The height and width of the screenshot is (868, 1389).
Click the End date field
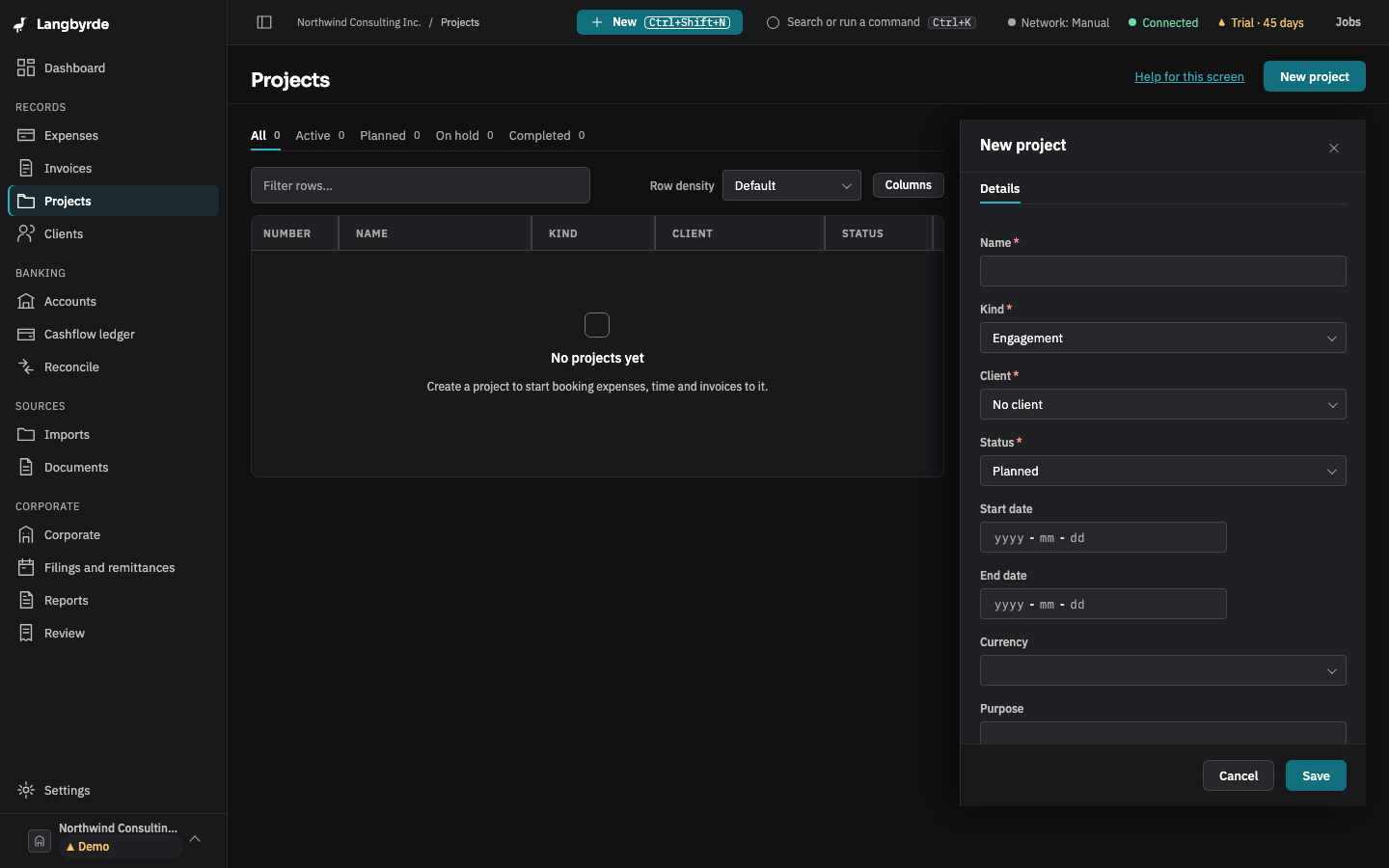point(1103,604)
